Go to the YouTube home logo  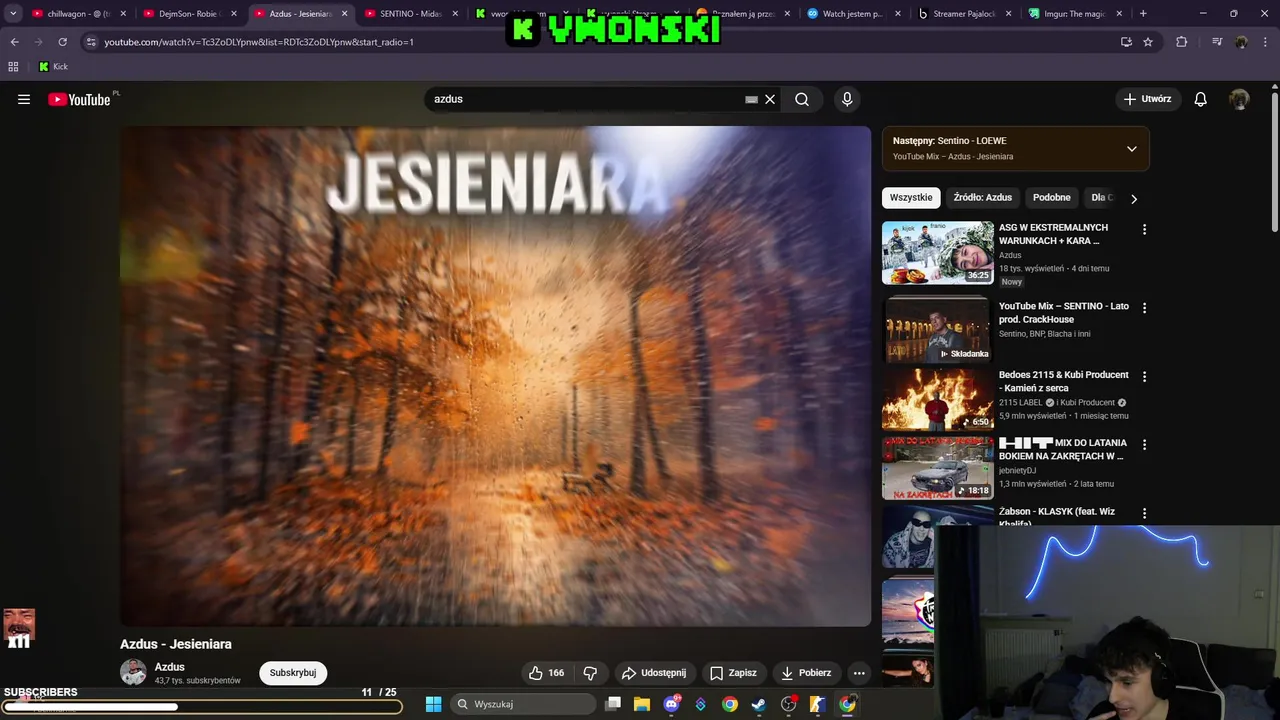tap(79, 99)
